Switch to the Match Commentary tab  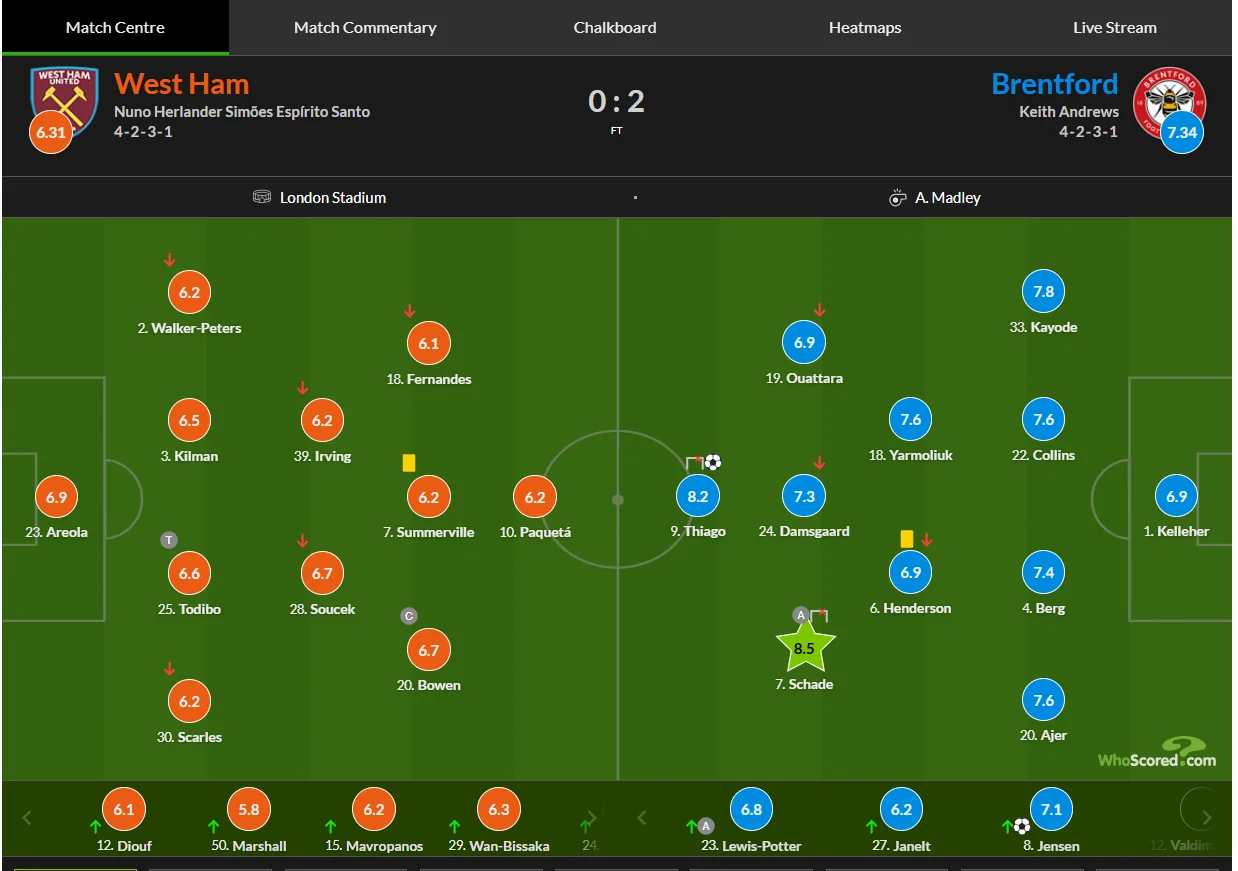(365, 28)
